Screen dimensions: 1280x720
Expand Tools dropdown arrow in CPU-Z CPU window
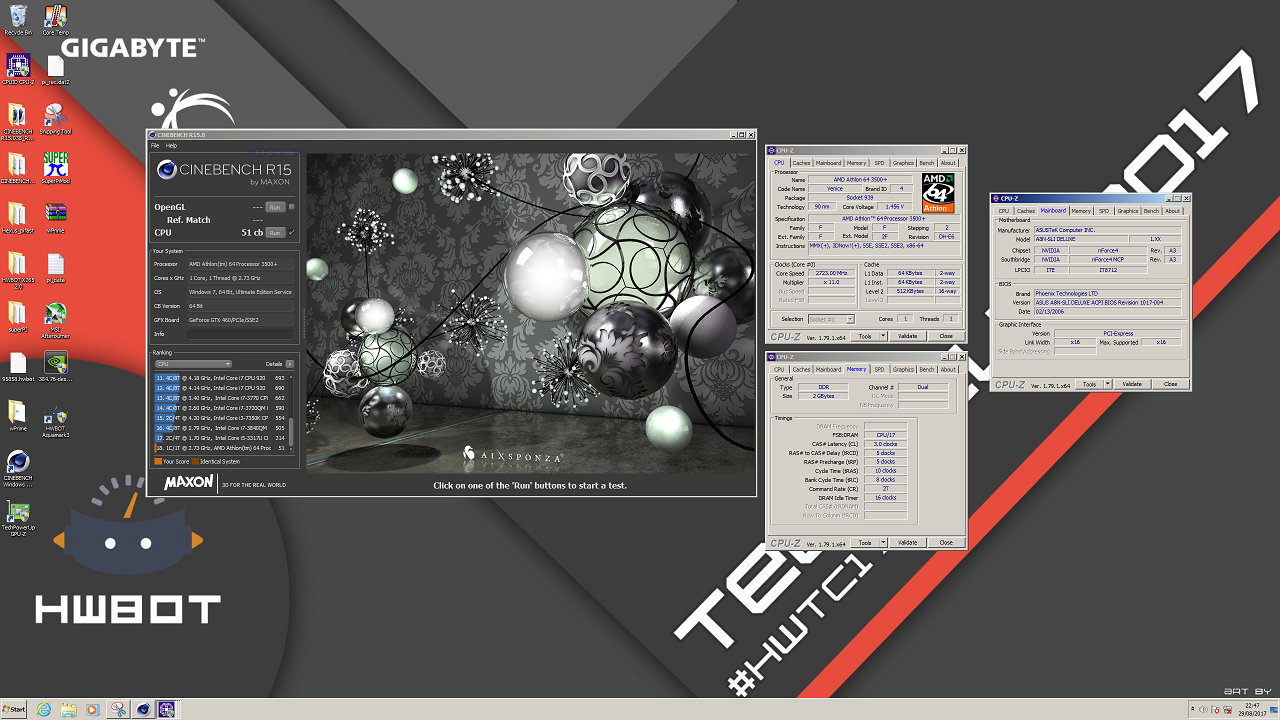click(884, 336)
